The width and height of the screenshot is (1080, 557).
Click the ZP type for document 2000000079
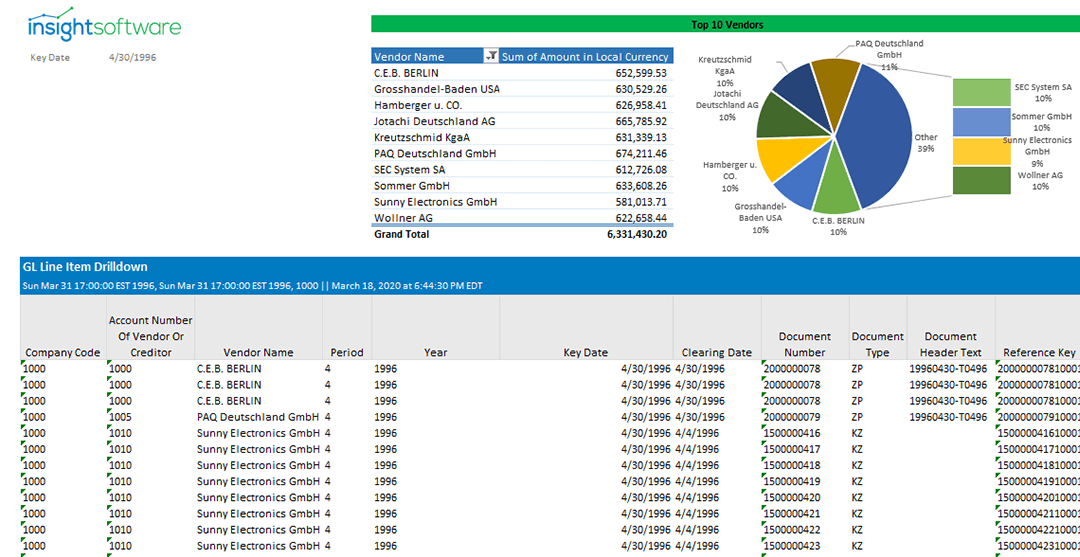coord(858,417)
